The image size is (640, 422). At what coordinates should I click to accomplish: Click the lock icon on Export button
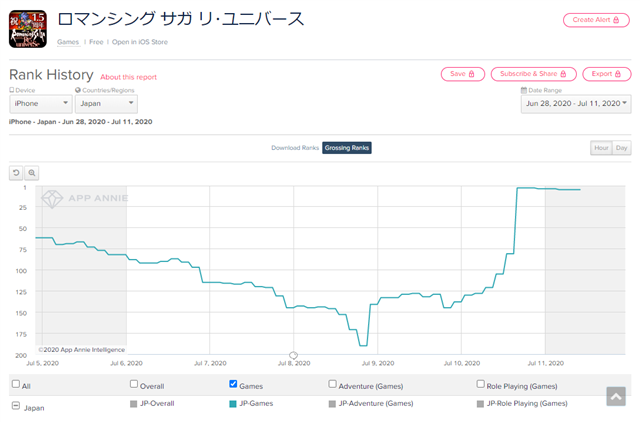click(x=618, y=74)
